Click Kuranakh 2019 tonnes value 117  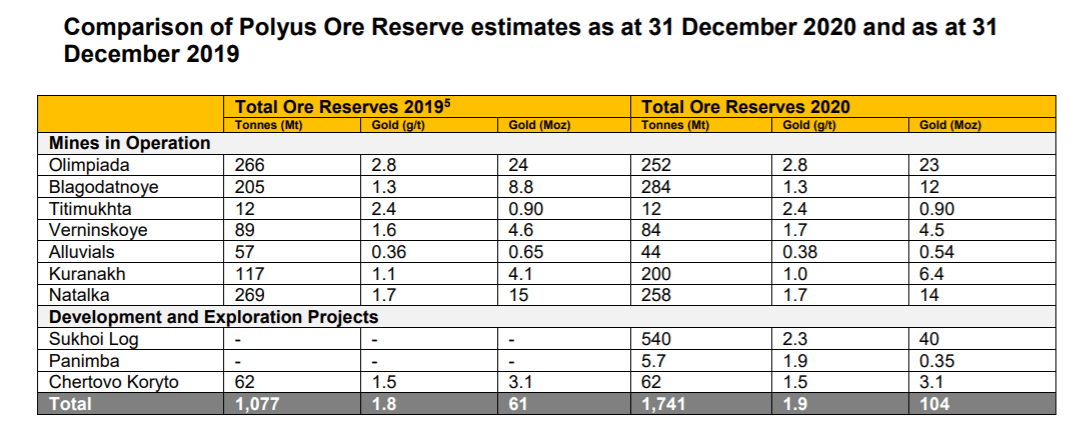[x=250, y=274]
